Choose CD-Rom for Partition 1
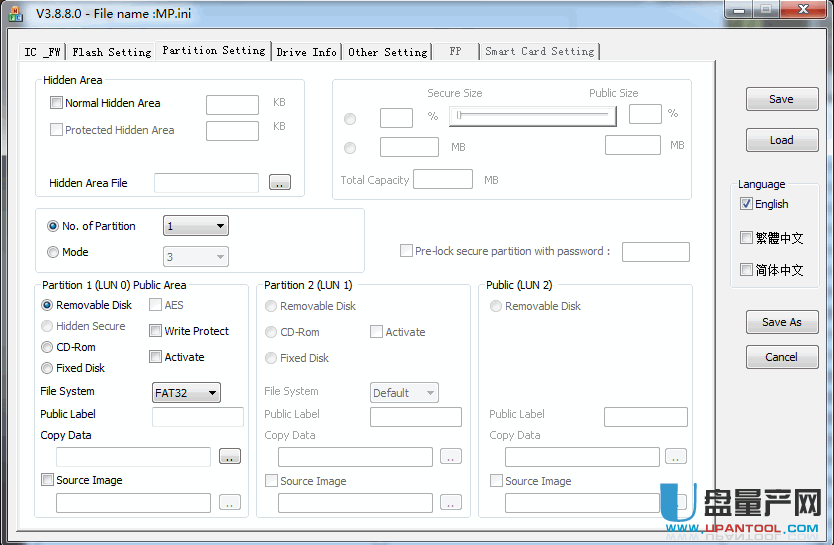This screenshot has height=545, width=834. [47, 347]
